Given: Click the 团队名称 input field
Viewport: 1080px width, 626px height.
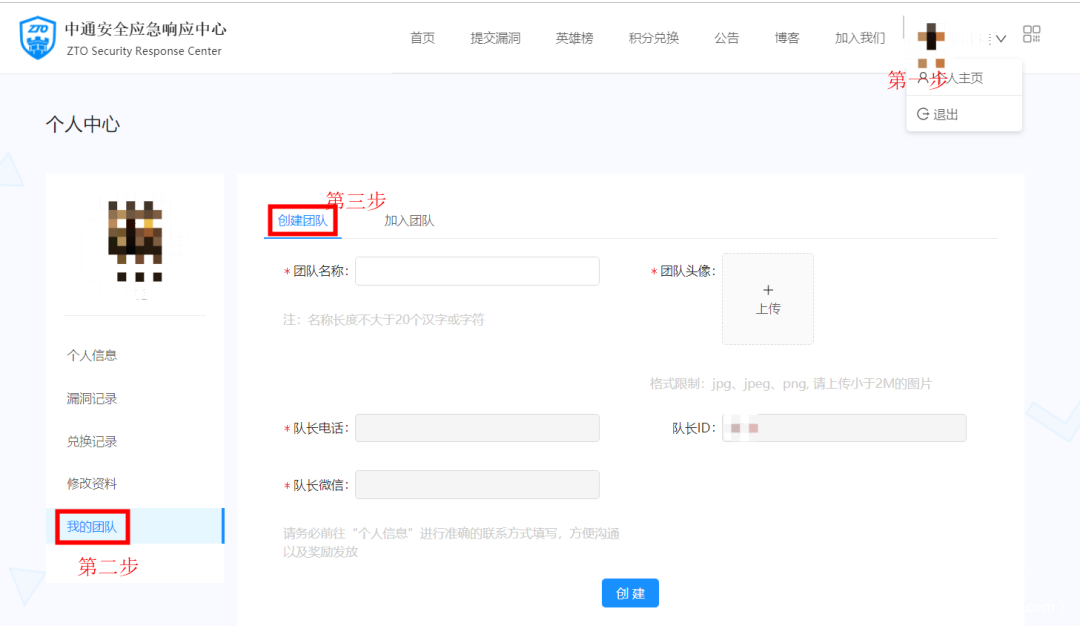Looking at the screenshot, I should tap(477, 271).
